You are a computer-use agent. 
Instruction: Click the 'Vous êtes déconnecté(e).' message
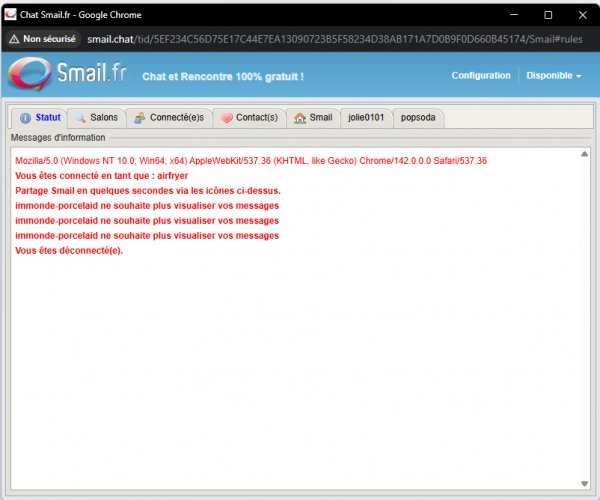69,250
